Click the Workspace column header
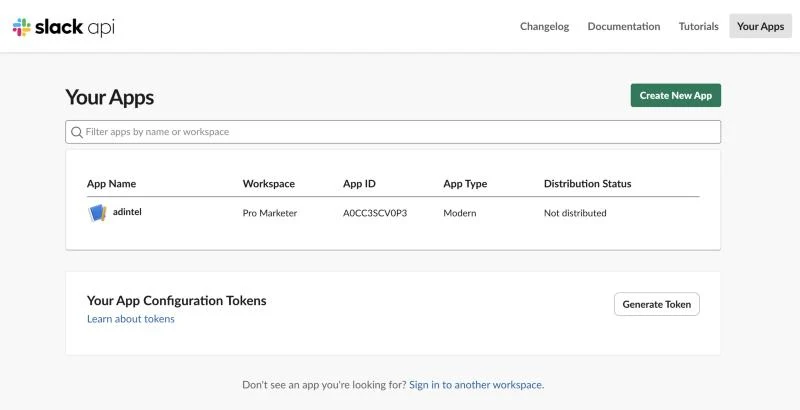 coord(268,184)
